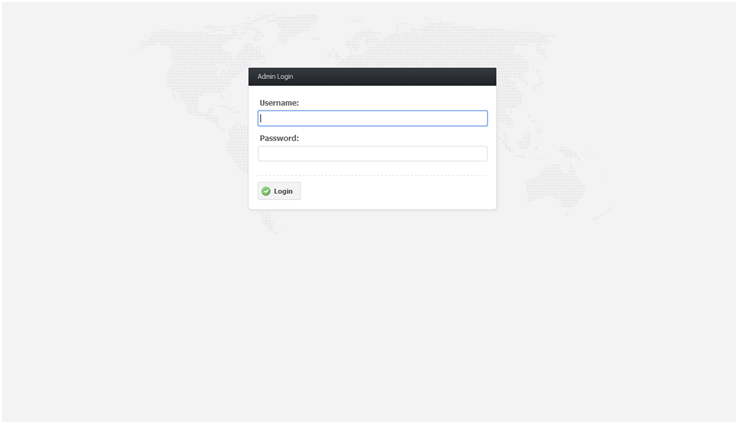Click South America's tip below the panel
The height and width of the screenshot is (424, 748).
tap(269, 222)
